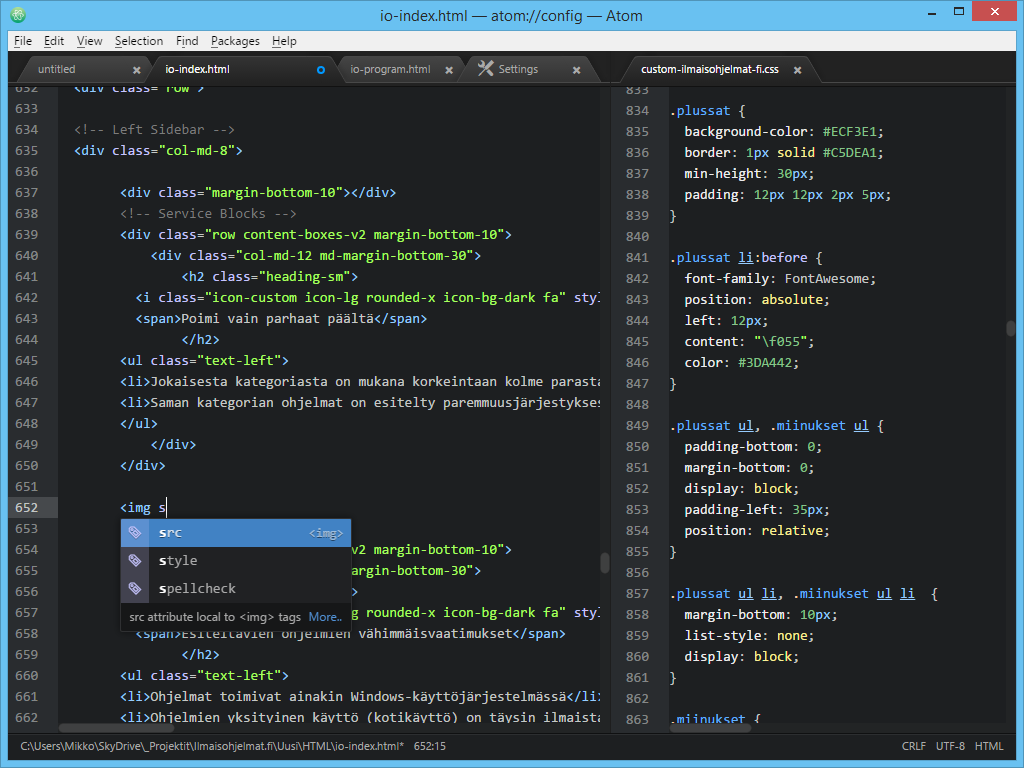Click the <img> label in the src suggestion
Screen dimensions: 1024x768
click(326, 534)
